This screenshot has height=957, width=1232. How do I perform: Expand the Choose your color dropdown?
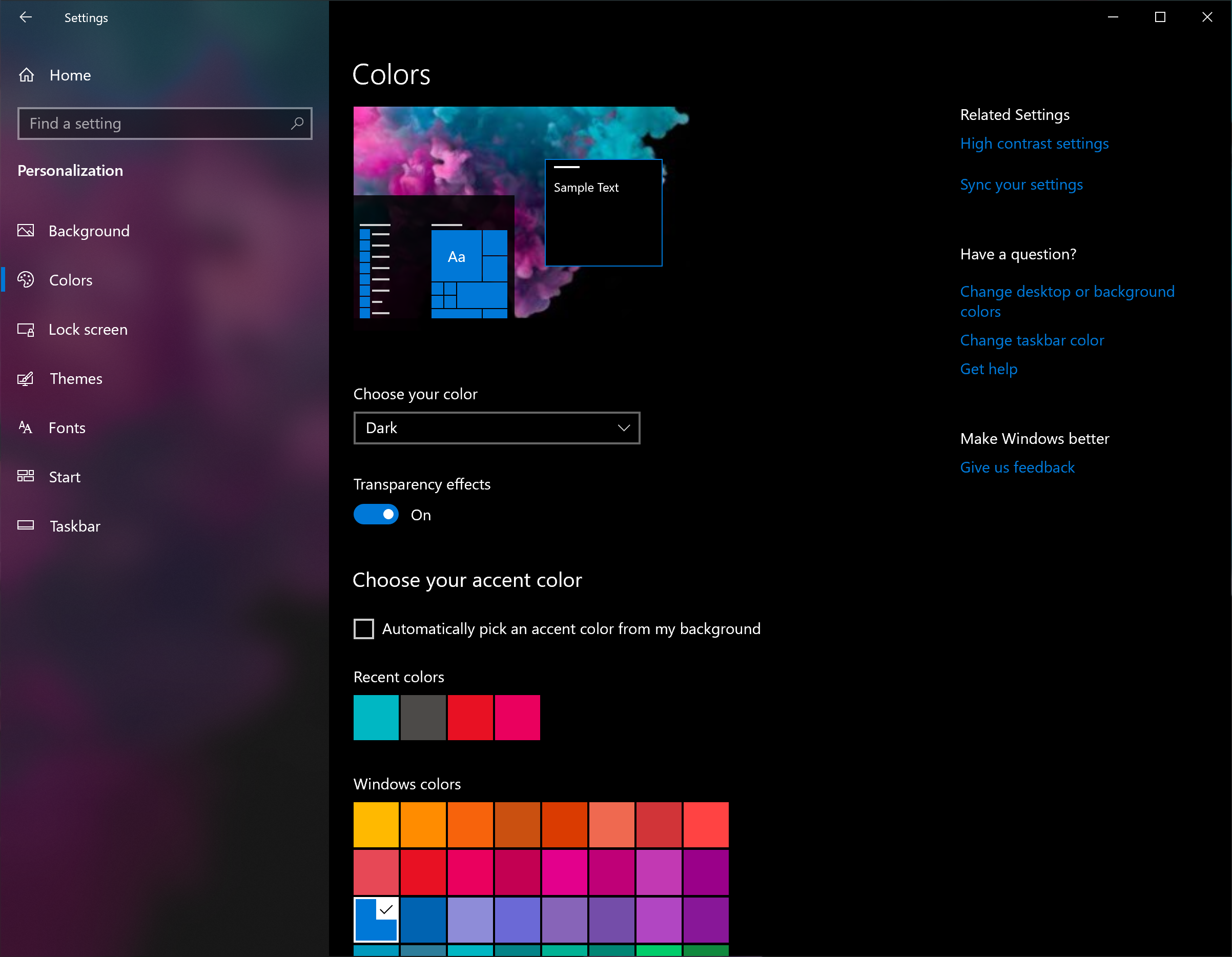coord(496,428)
